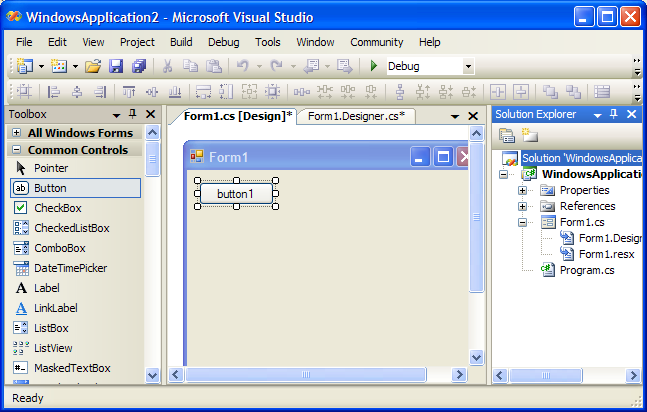Open the File menu
The image size is (647, 412).
click(x=24, y=42)
